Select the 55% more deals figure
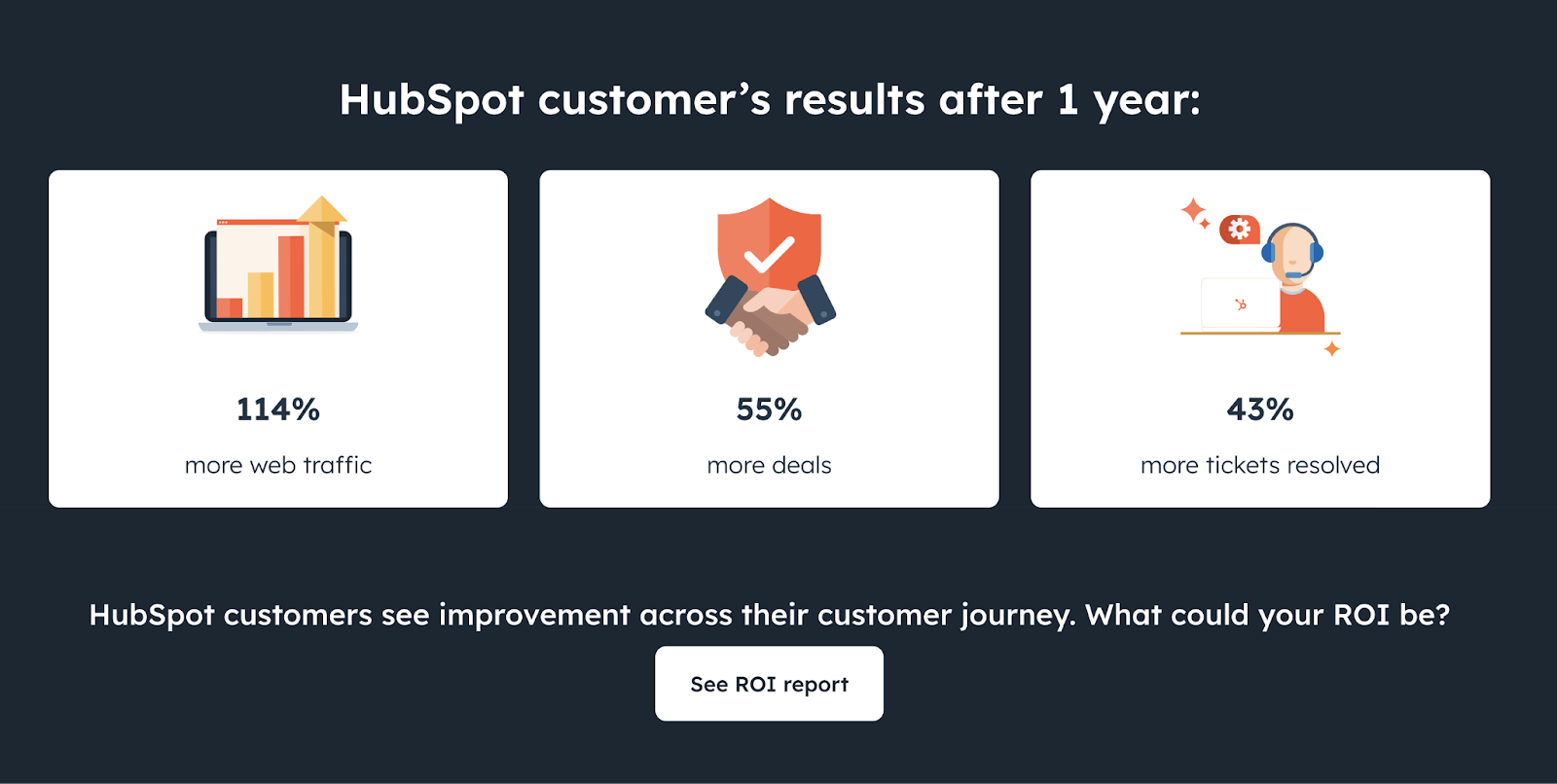 tap(768, 410)
